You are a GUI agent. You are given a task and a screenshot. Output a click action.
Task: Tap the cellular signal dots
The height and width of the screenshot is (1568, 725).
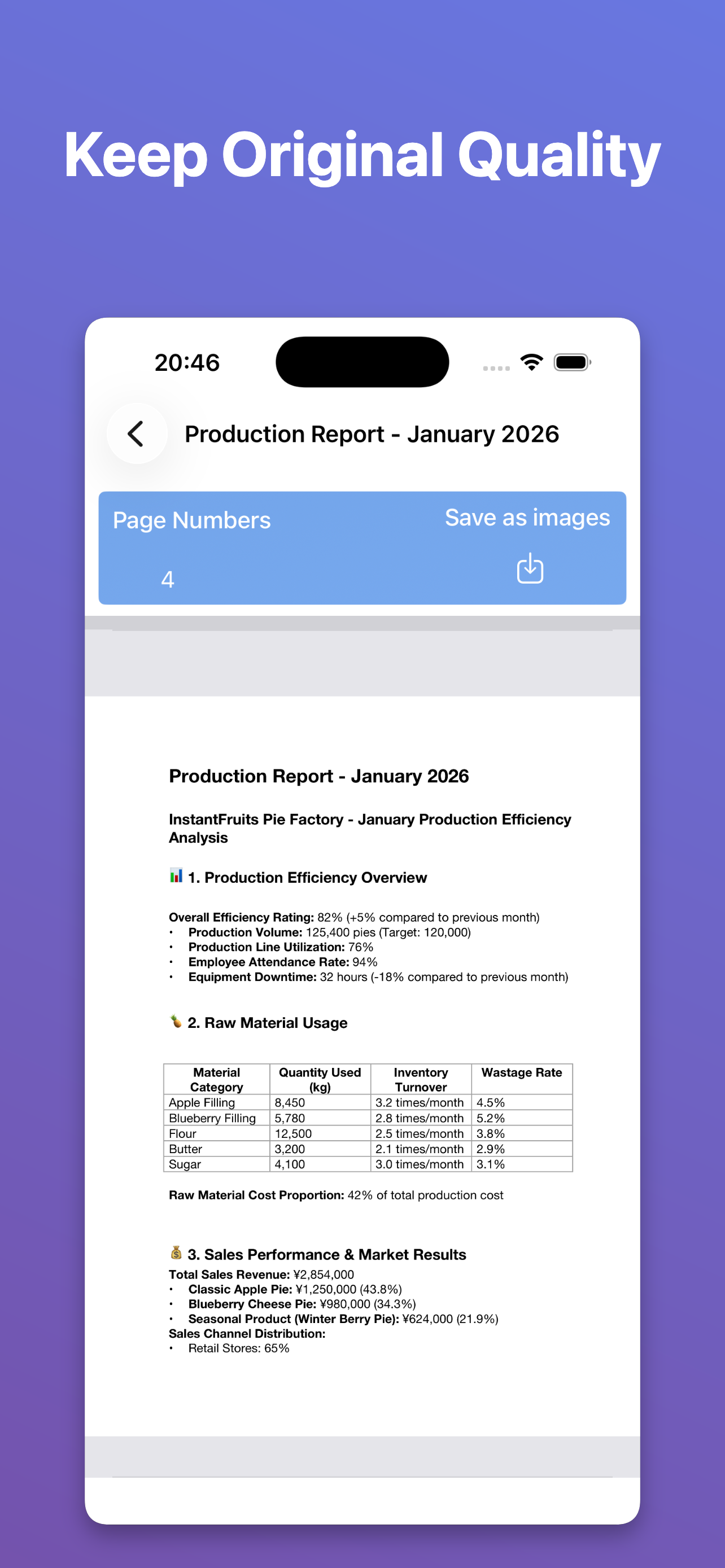click(497, 368)
